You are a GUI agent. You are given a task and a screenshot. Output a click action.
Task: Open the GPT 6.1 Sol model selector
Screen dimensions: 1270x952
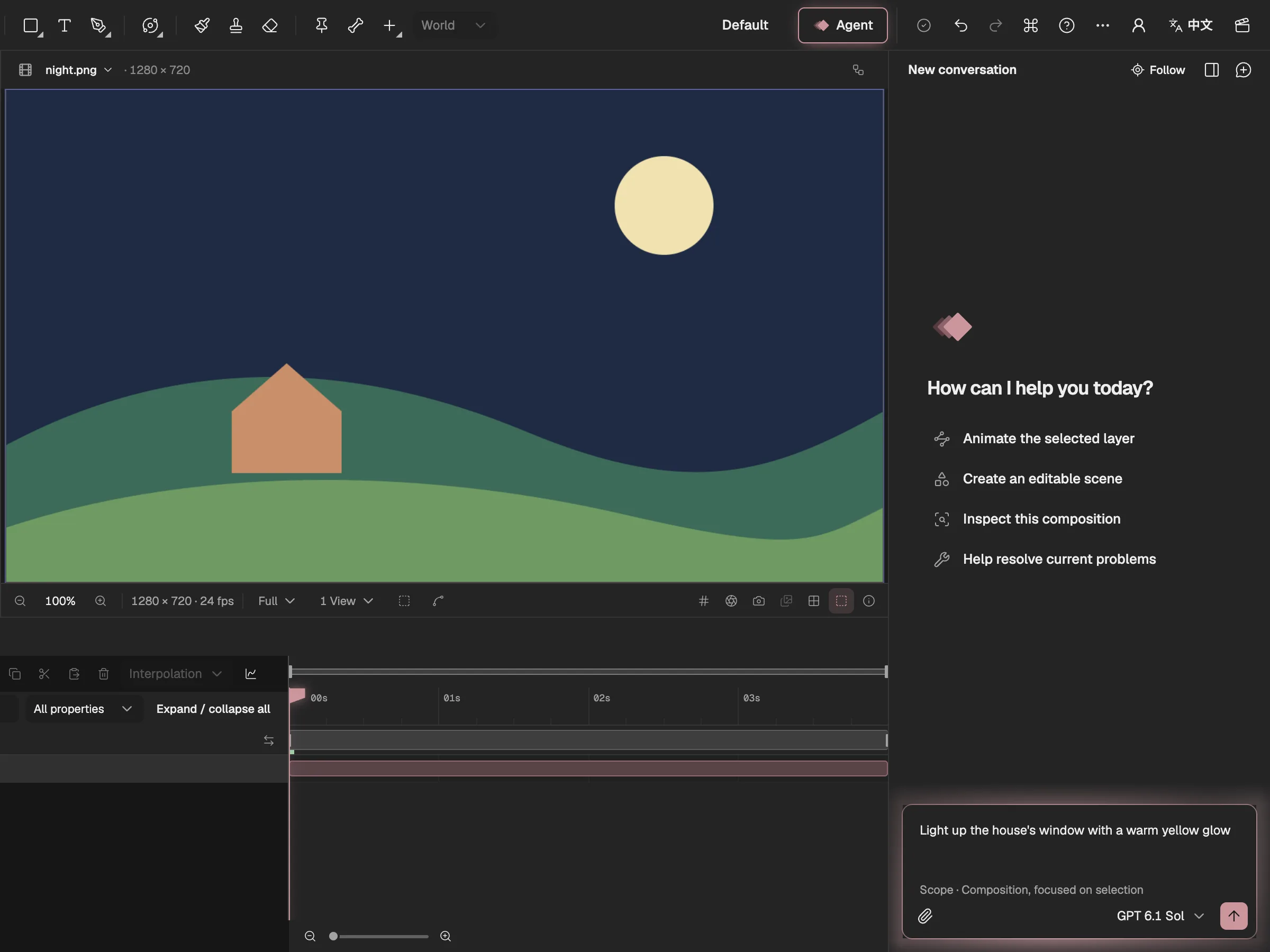pyautogui.click(x=1160, y=916)
